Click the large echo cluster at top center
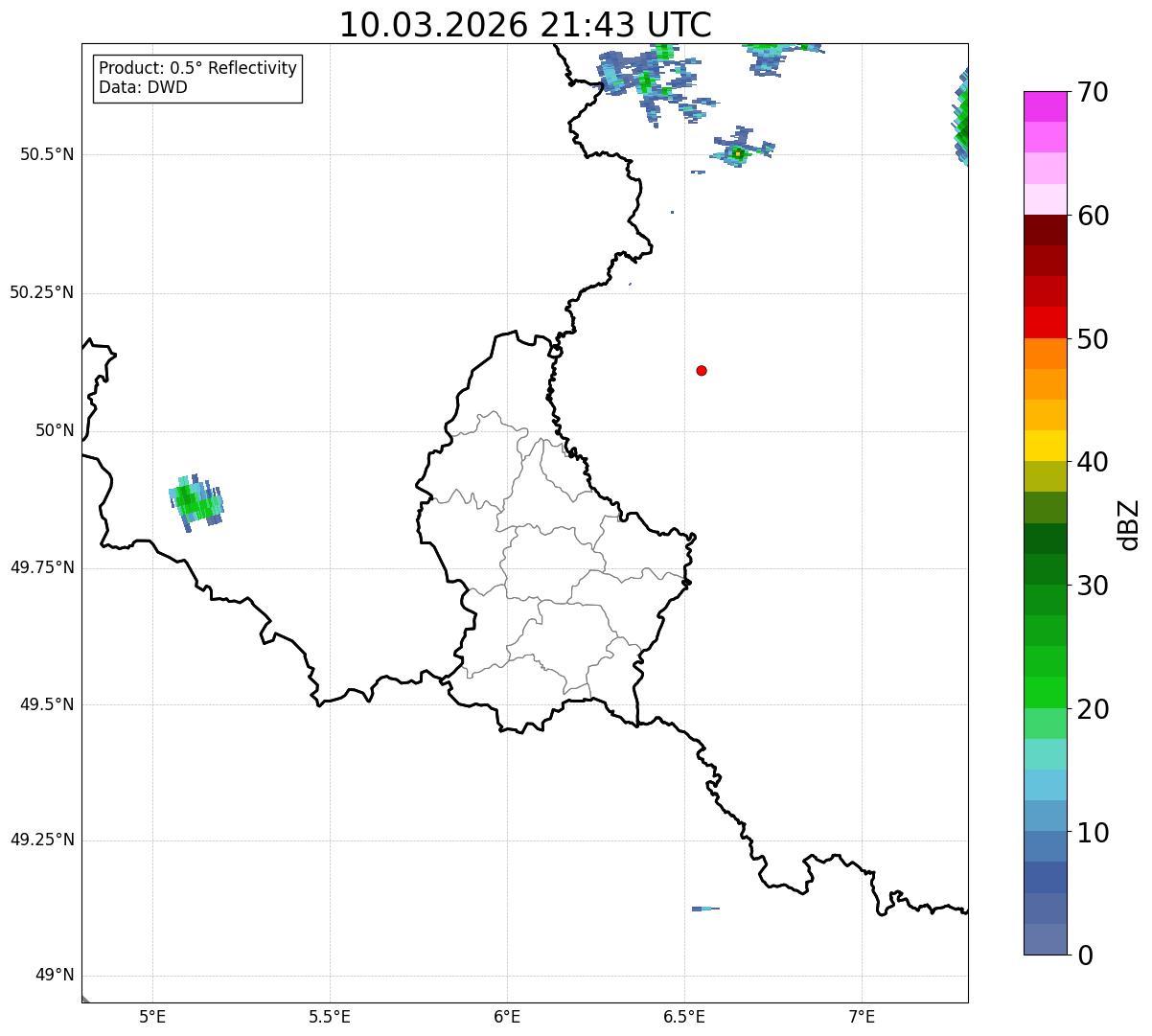1152x1036 pixels. (x=647, y=81)
